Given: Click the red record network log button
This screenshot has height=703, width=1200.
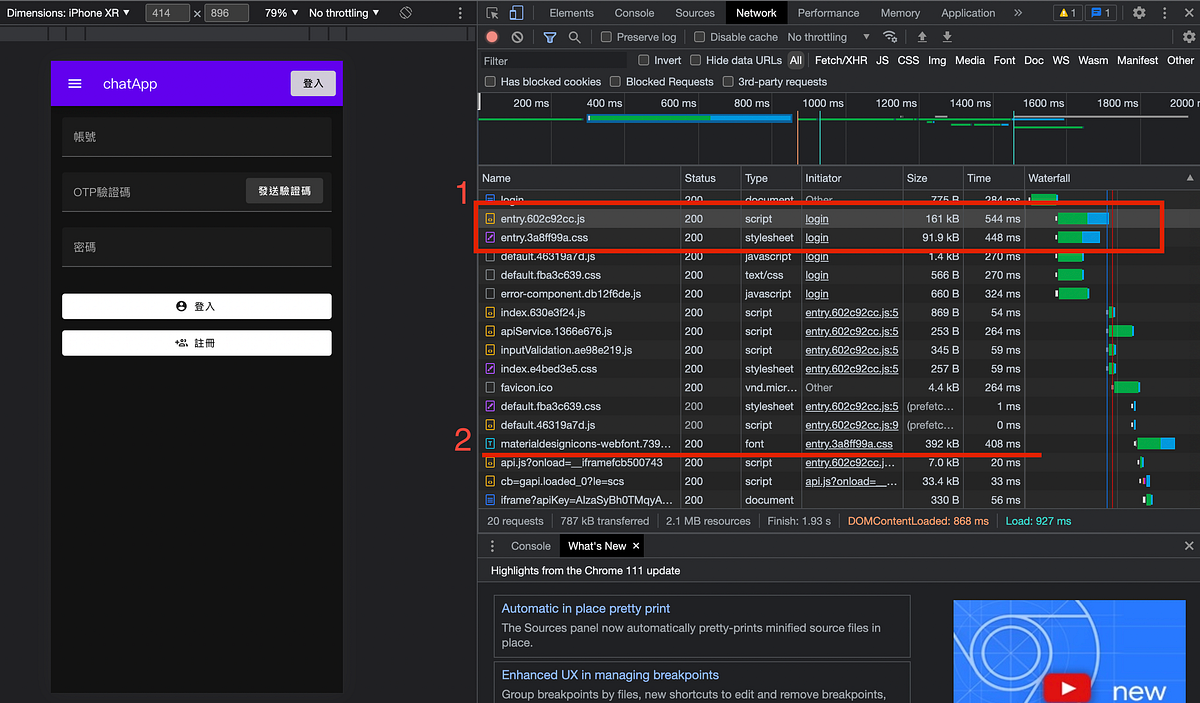Looking at the screenshot, I should pos(492,36).
